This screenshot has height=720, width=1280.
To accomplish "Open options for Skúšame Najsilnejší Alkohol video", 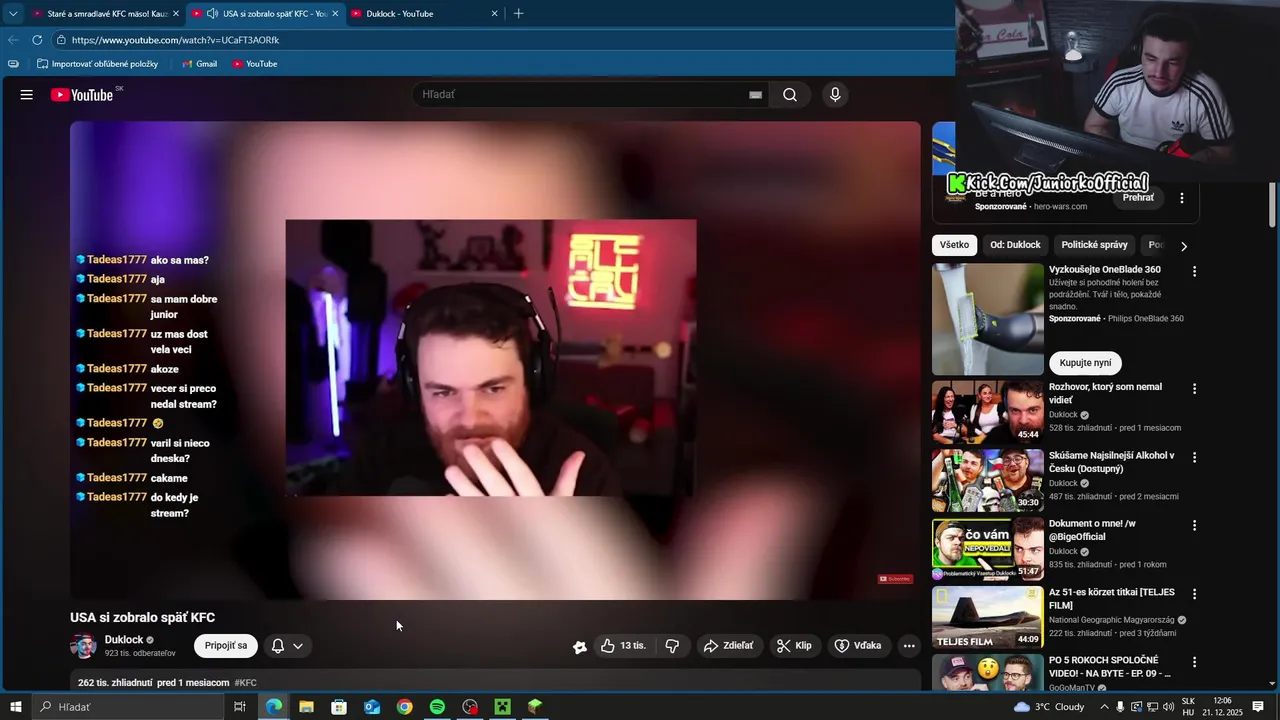I will [x=1194, y=457].
